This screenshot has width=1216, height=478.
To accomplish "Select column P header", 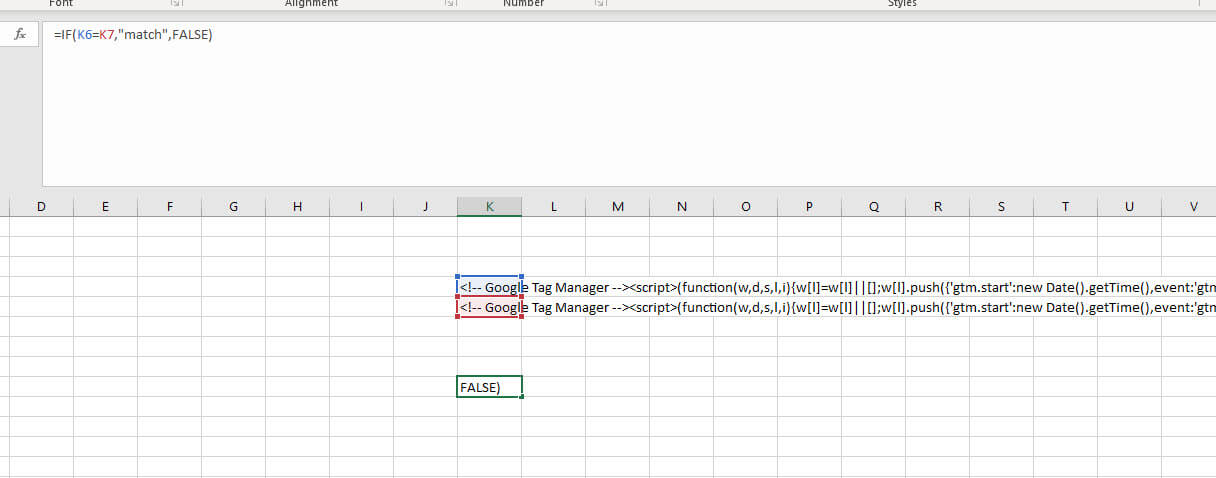I will 809,206.
